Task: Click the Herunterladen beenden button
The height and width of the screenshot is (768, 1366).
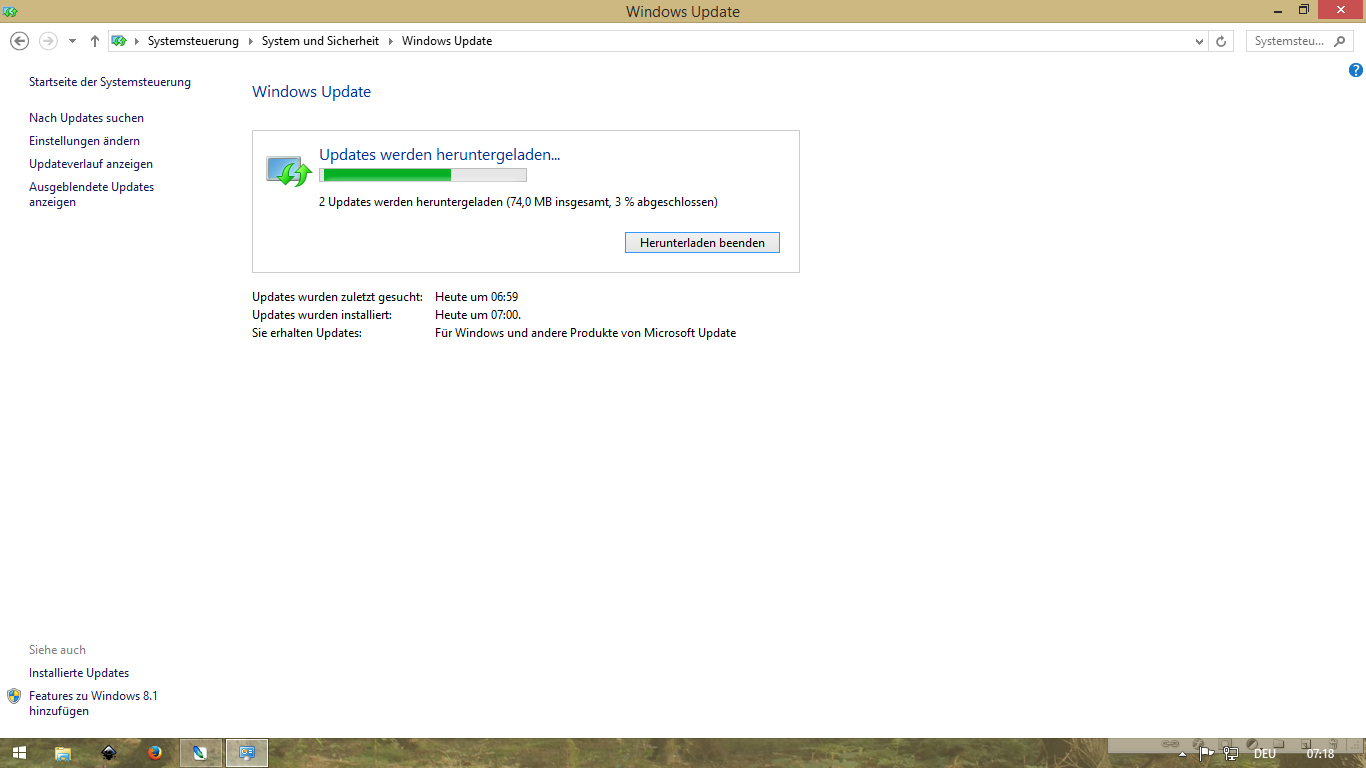Action: [702, 243]
